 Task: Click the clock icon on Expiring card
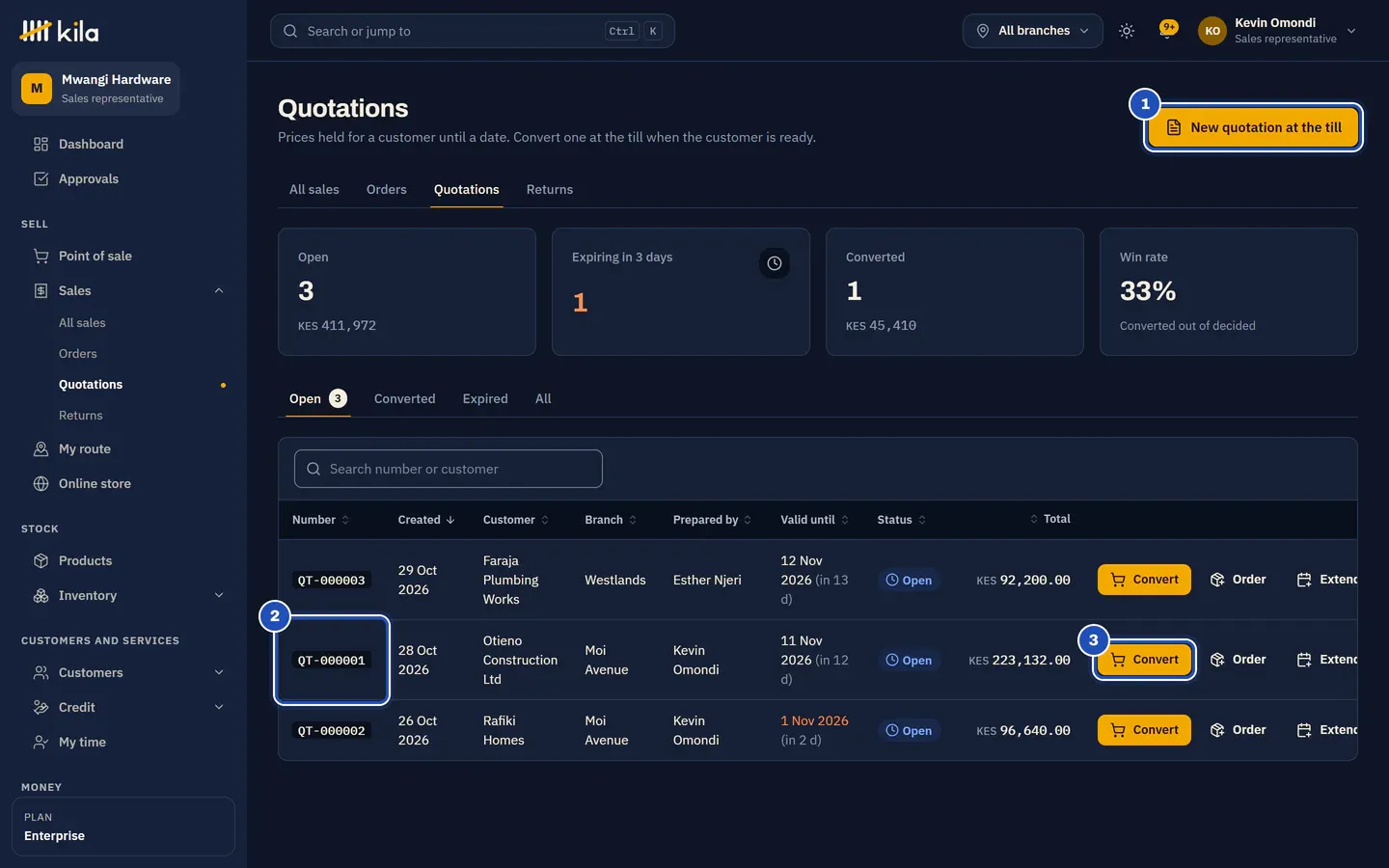775,263
